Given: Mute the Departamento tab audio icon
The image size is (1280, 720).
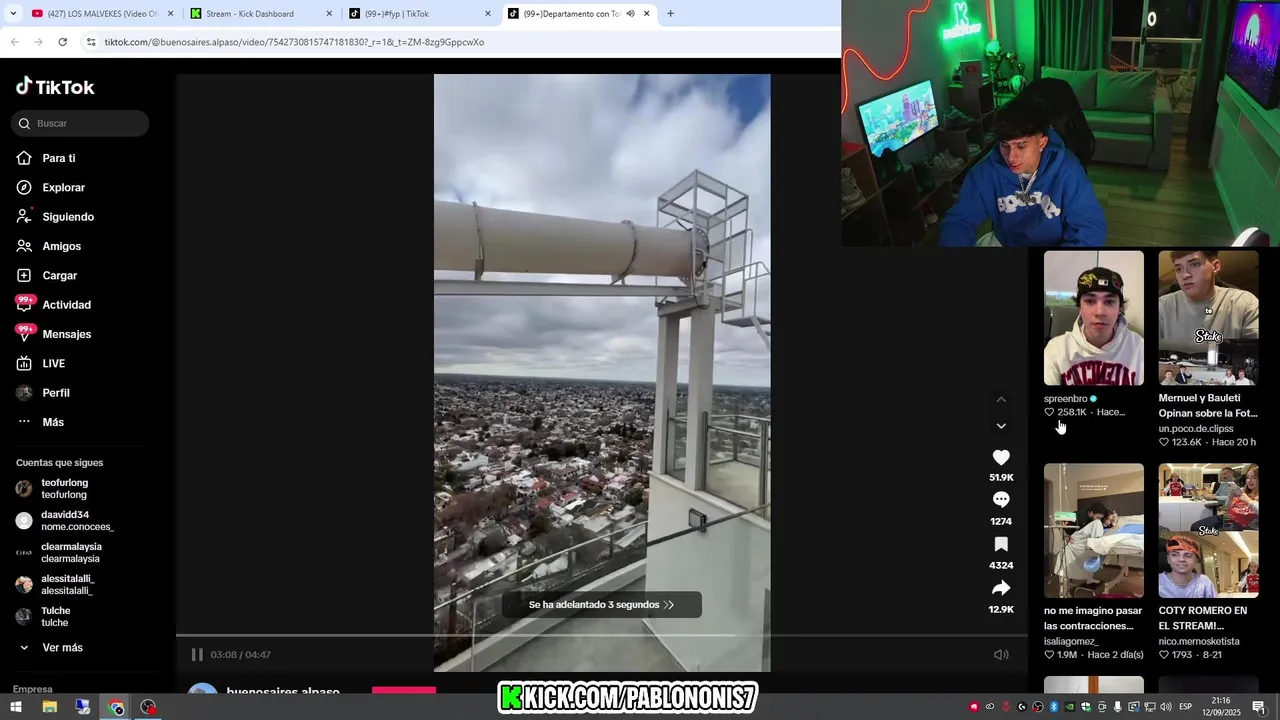Looking at the screenshot, I should pos(630,14).
